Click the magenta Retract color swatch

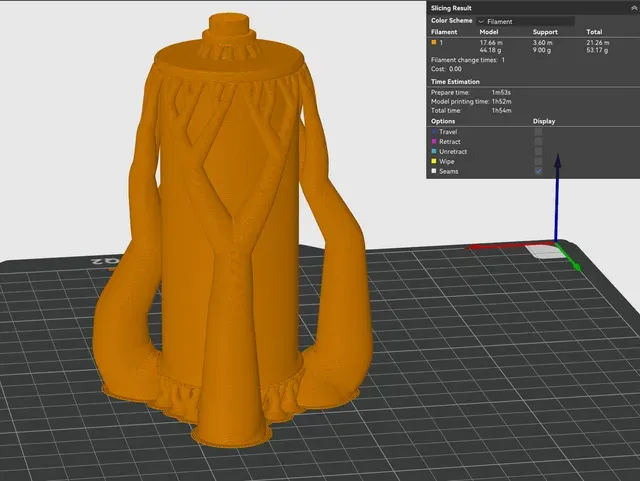[x=434, y=141]
